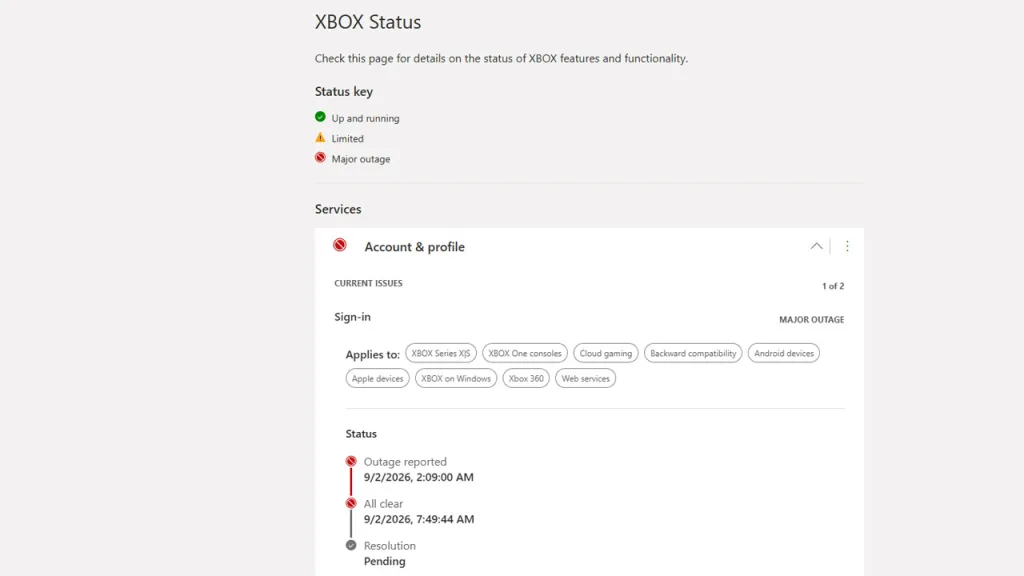Click the 'All clear' label
The image size is (1024, 576).
pyautogui.click(x=383, y=504)
